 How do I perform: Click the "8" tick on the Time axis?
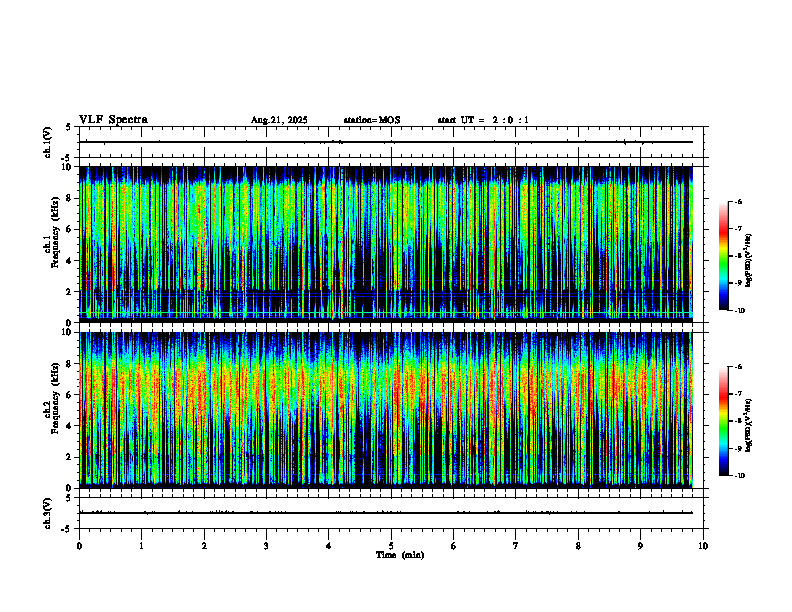[x=578, y=546]
